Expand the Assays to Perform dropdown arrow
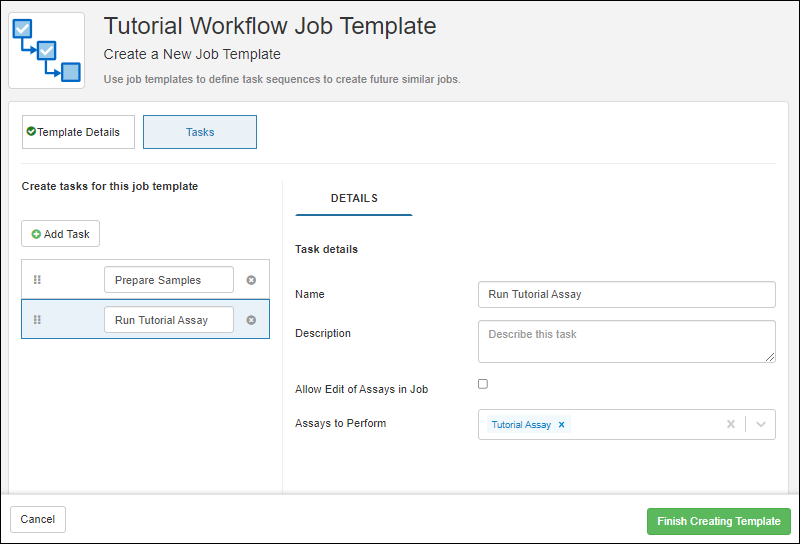 [761, 424]
